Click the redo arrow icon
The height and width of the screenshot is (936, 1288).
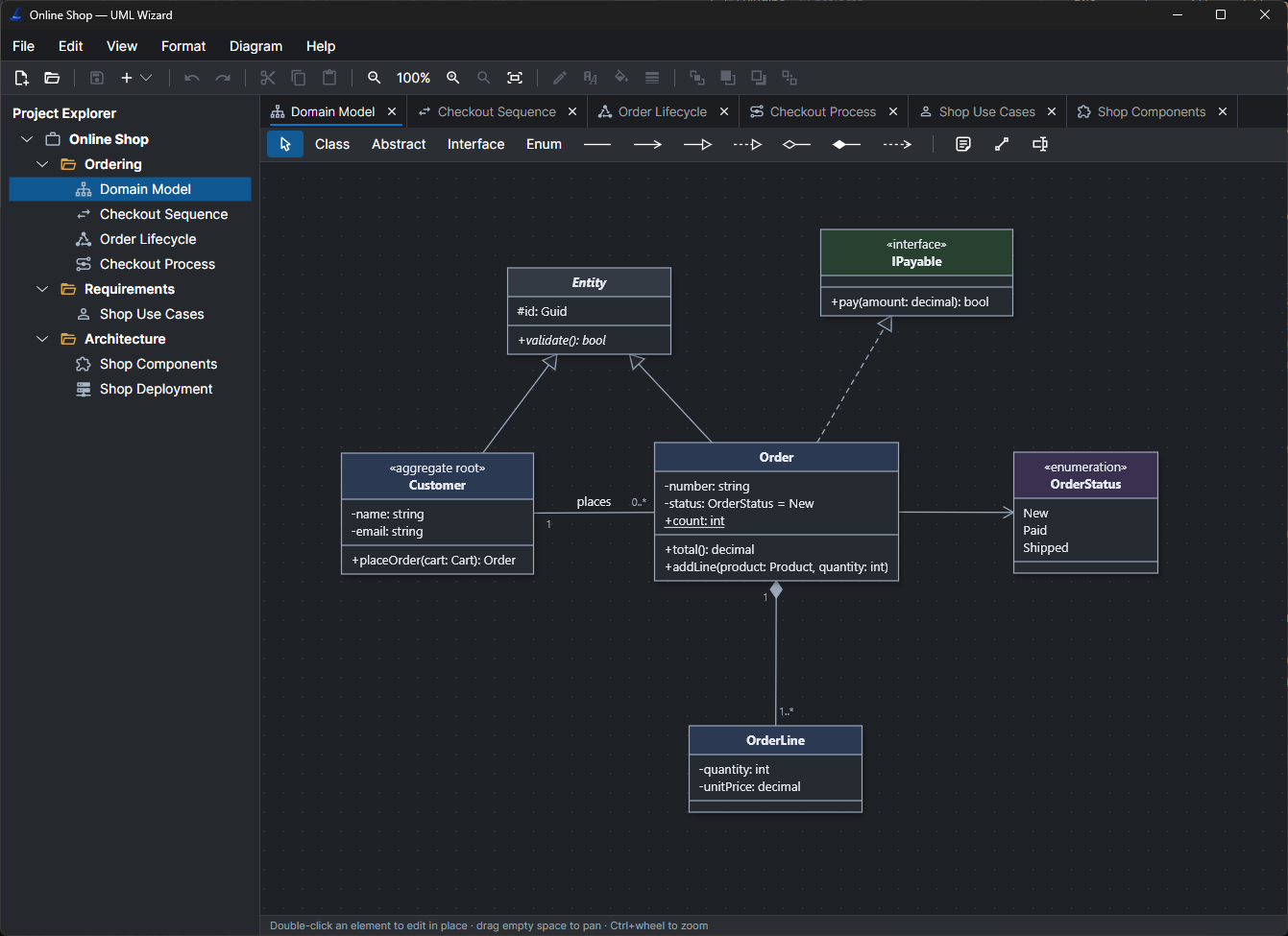[x=223, y=78]
